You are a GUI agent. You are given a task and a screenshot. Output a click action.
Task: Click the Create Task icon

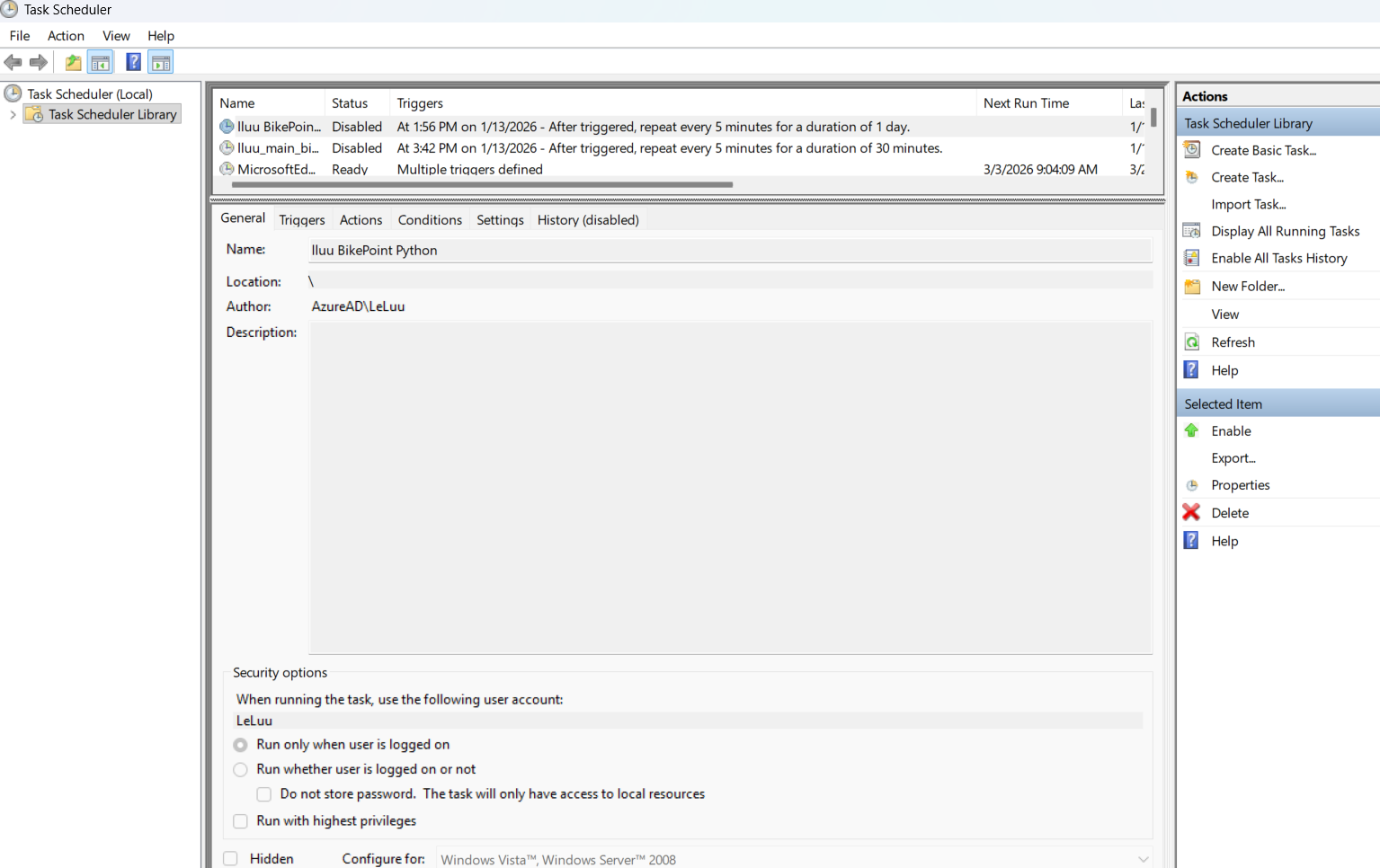pyautogui.click(x=1192, y=177)
